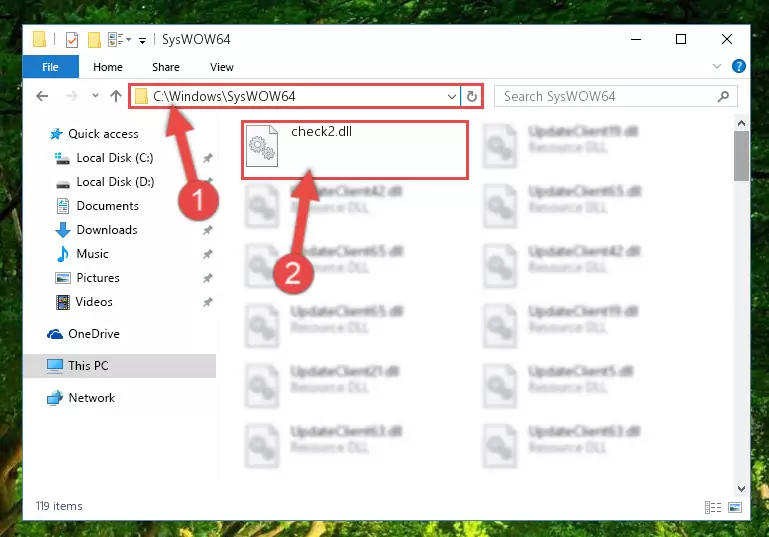Click the This PC monitor icon
769x537 pixels.
pos(55,366)
